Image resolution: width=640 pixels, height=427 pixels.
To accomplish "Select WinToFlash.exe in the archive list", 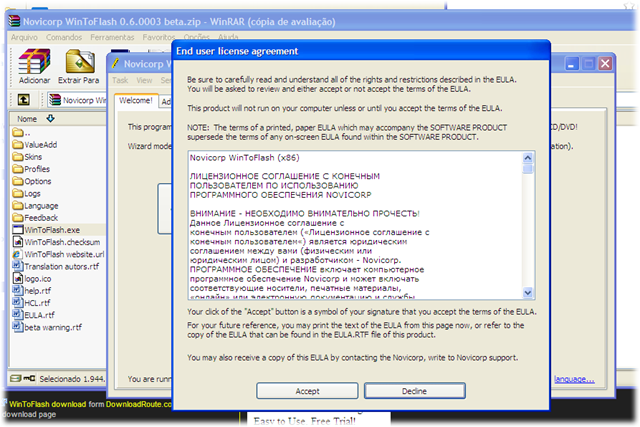I will (x=46, y=230).
